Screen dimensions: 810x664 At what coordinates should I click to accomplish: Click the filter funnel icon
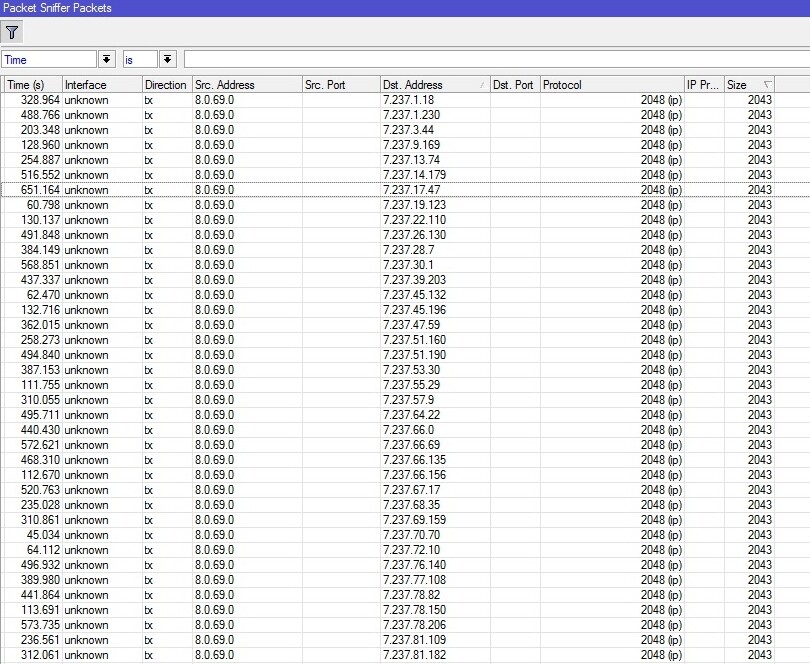[12, 33]
